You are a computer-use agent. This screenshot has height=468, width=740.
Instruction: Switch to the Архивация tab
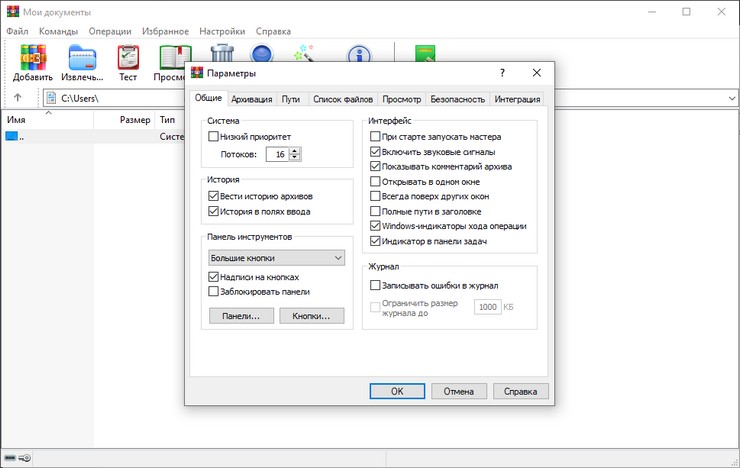click(x=252, y=99)
